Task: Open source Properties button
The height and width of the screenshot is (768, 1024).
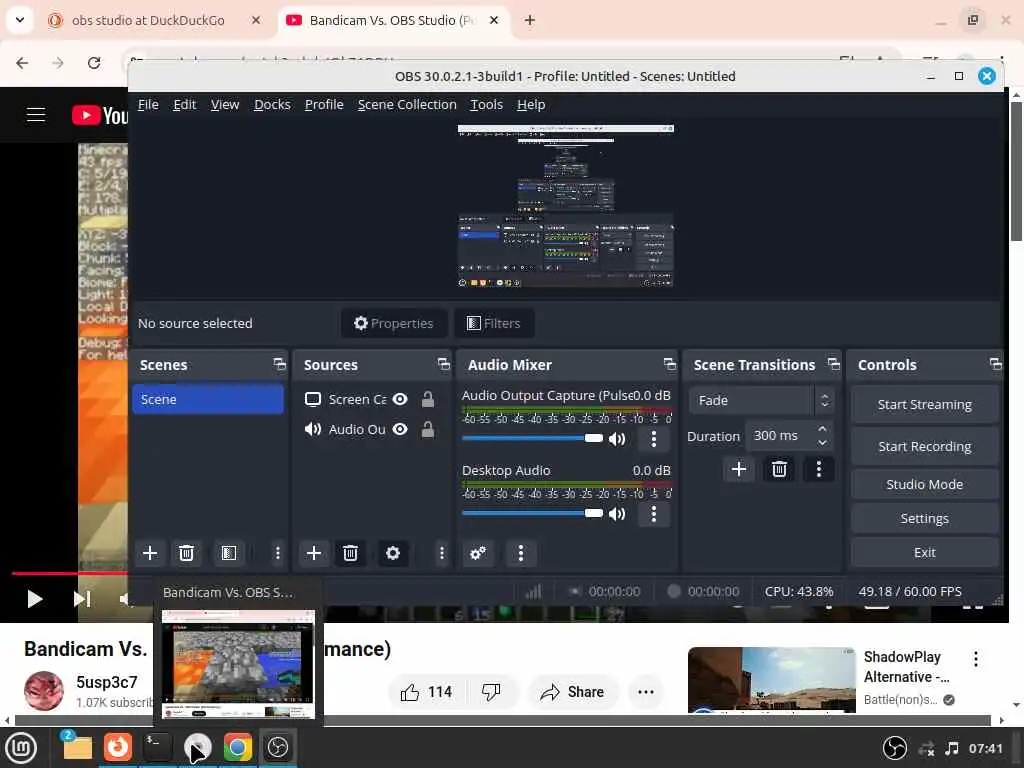Action: point(394,323)
